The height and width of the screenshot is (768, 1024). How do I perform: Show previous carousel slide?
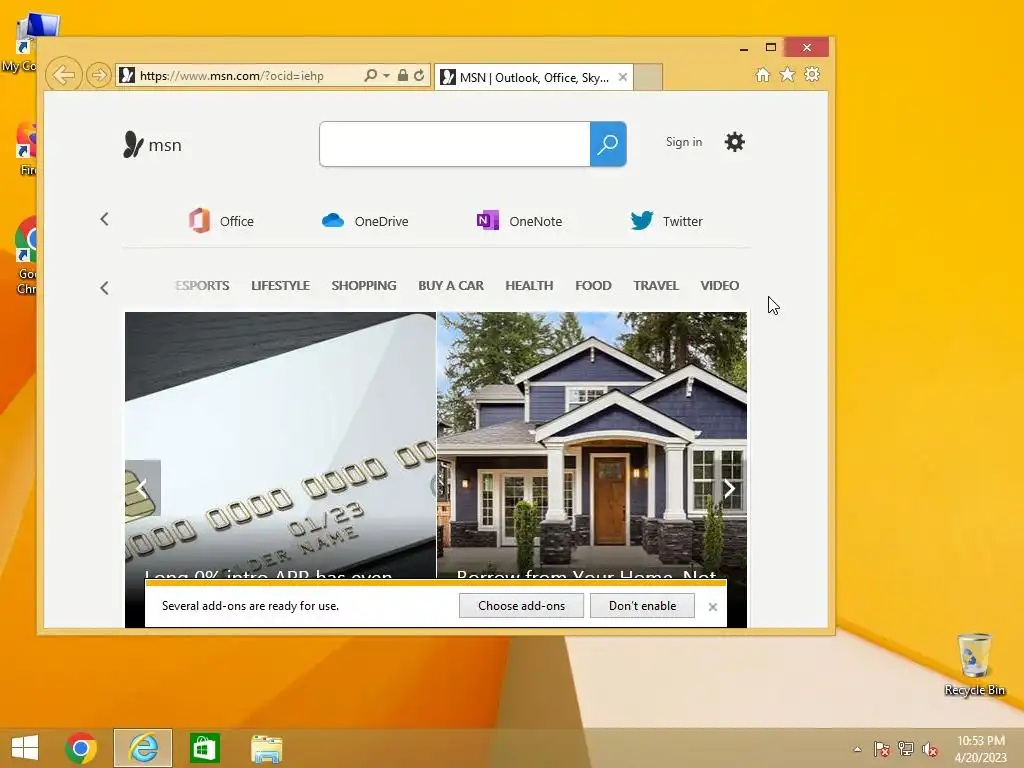(x=142, y=488)
